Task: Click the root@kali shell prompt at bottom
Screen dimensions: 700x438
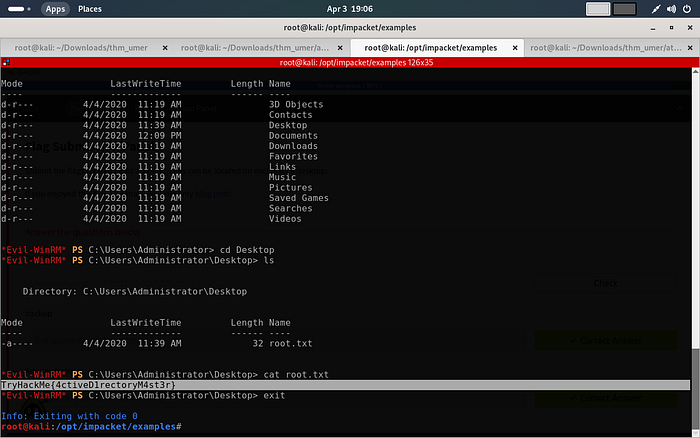Action: pyautogui.click(x=91, y=426)
